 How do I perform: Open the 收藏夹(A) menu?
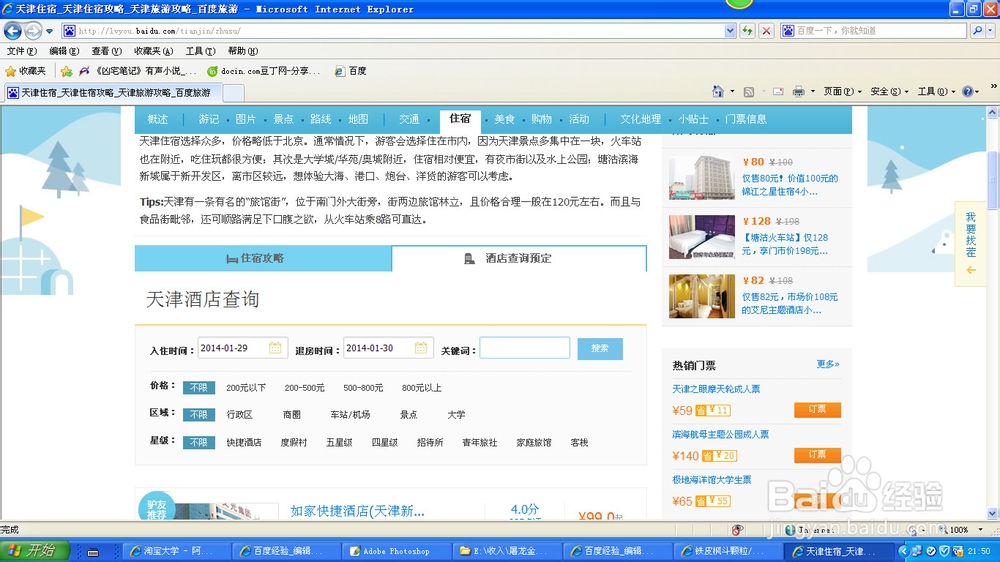[153, 51]
